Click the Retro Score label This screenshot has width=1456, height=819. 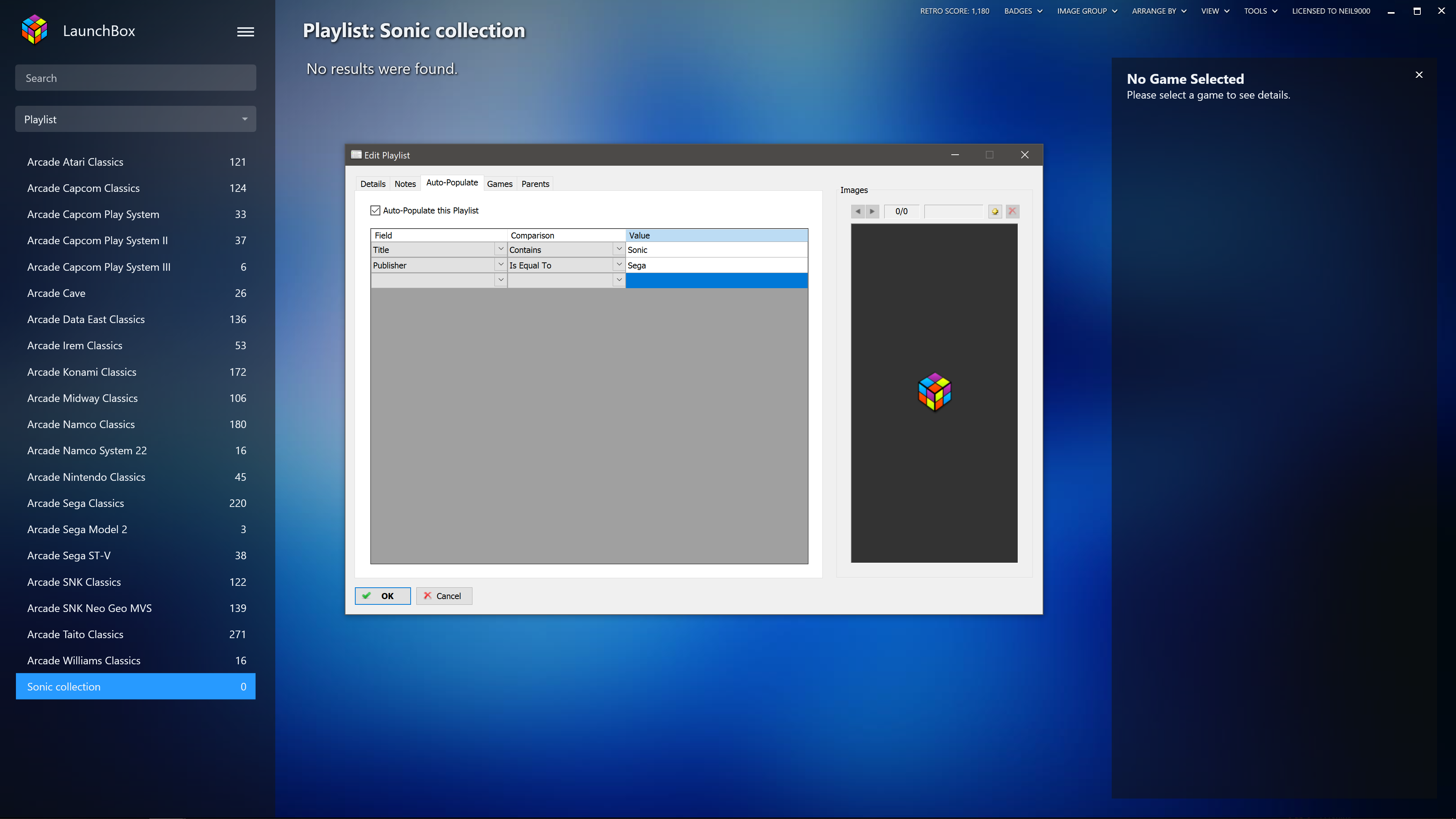pyautogui.click(x=954, y=11)
